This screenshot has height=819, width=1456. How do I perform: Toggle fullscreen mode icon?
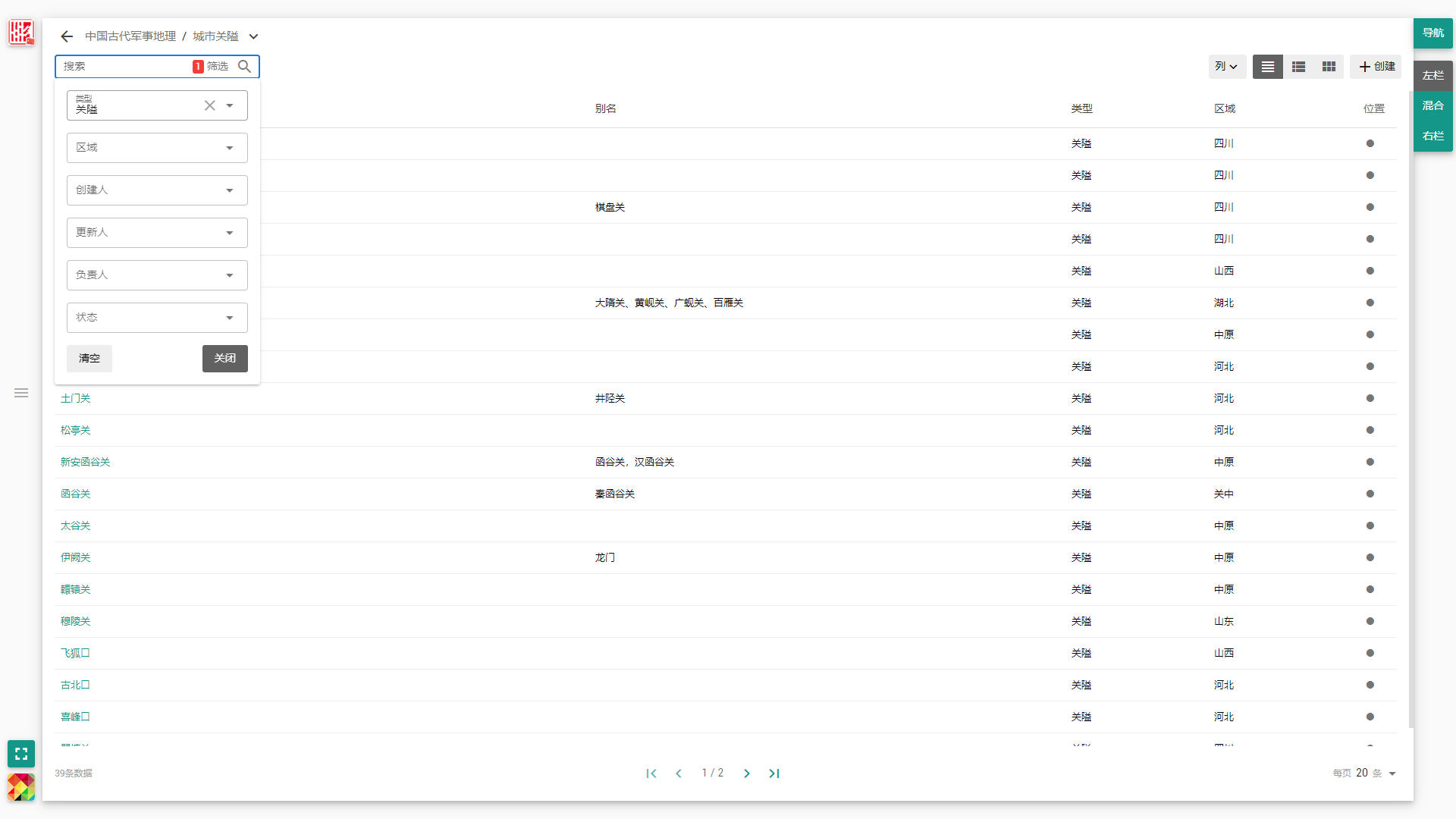(x=21, y=754)
